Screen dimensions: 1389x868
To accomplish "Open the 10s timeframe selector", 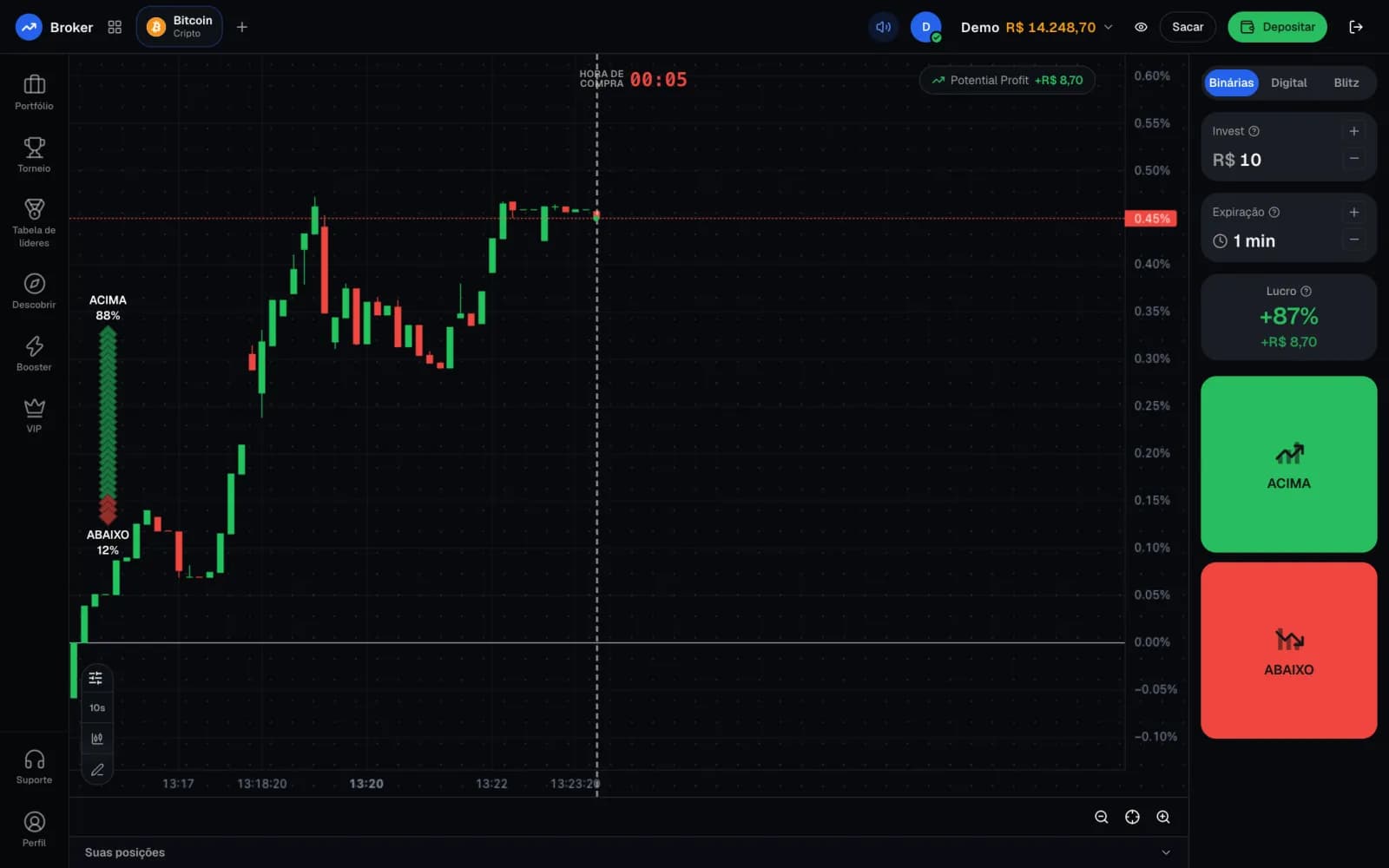I will pos(96,708).
